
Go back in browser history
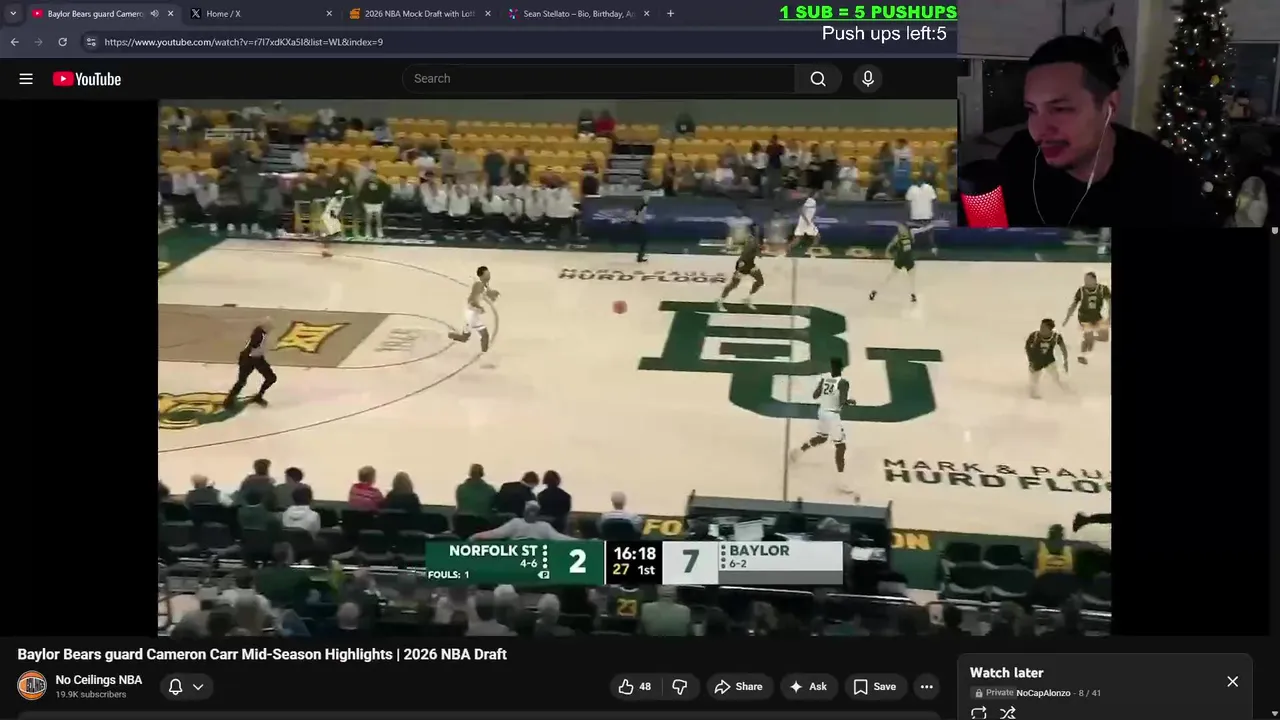14,42
